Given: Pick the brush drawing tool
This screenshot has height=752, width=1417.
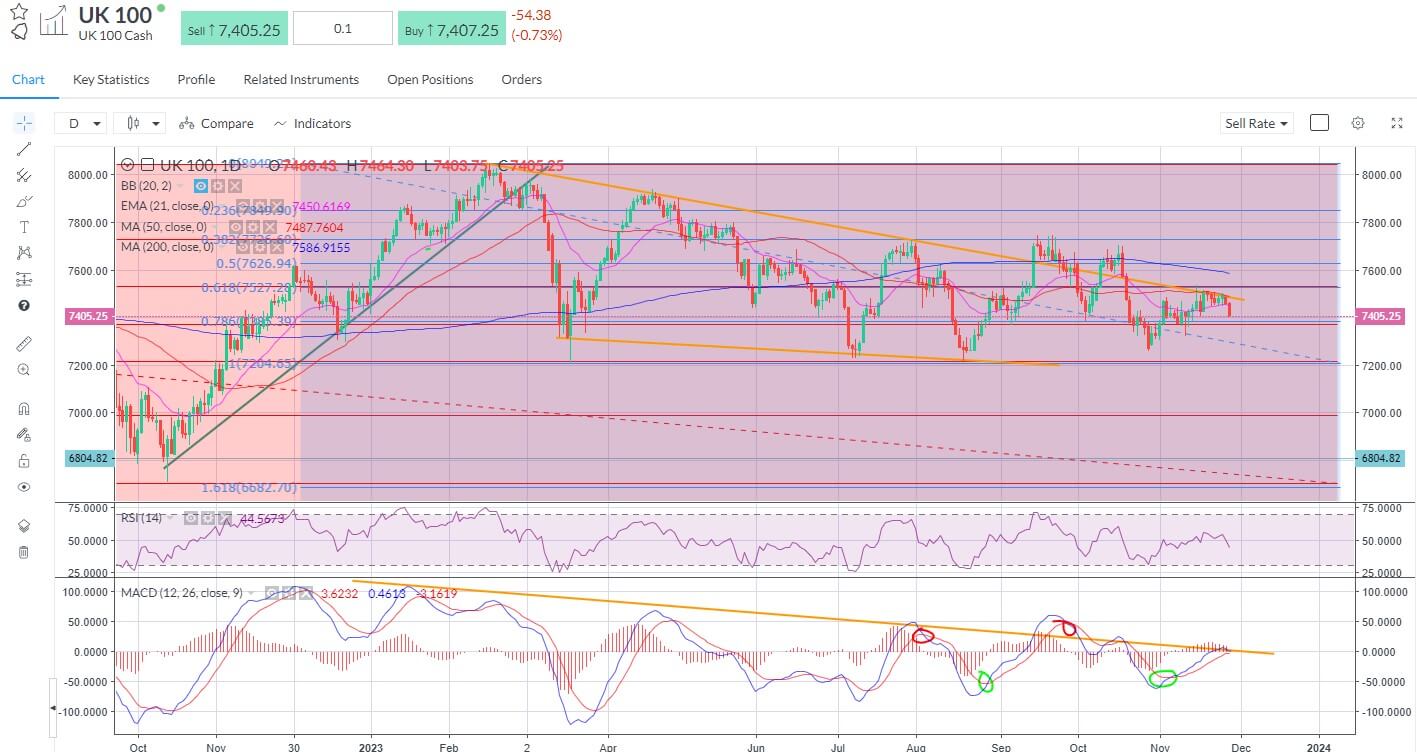Looking at the screenshot, I should [24, 201].
